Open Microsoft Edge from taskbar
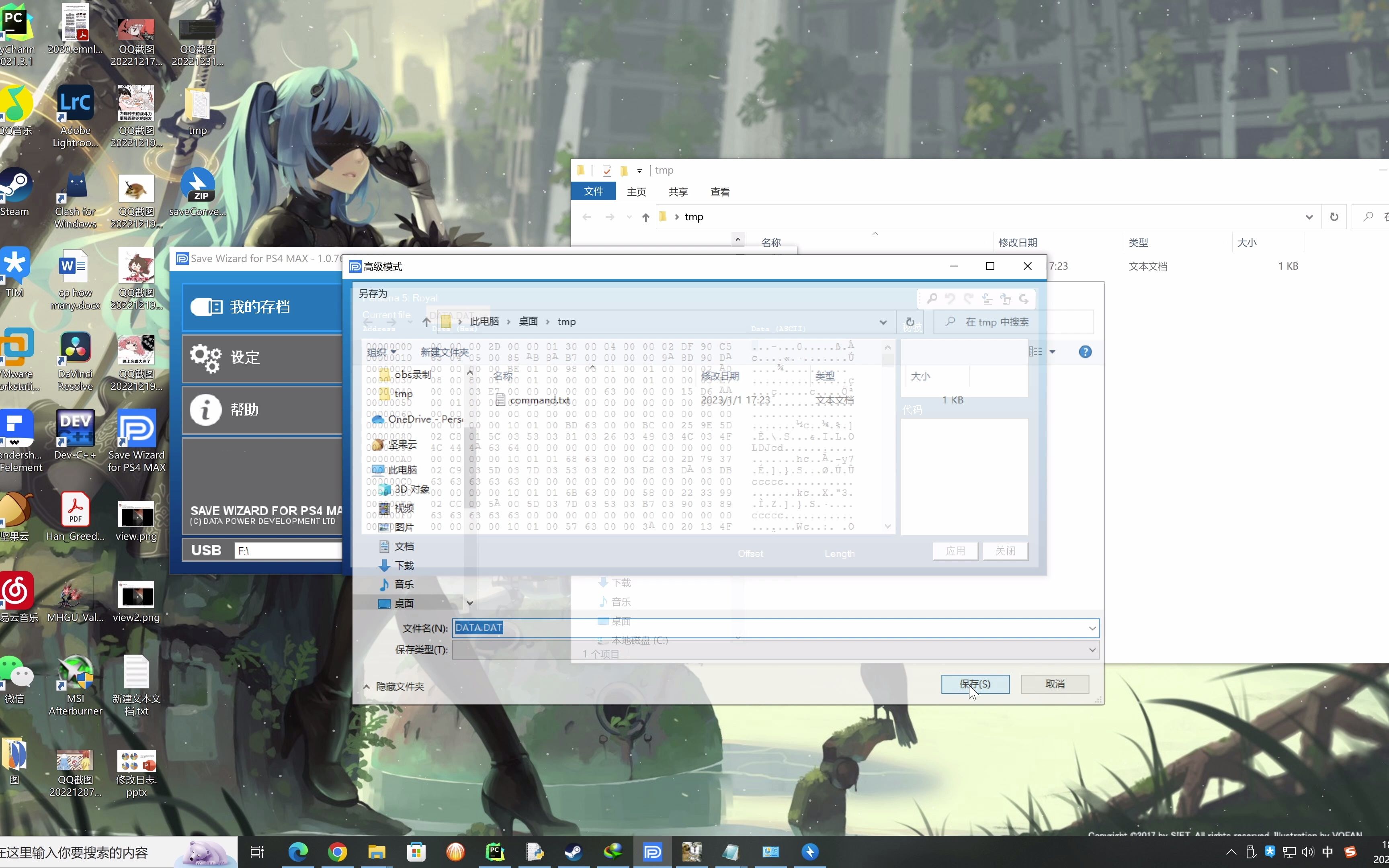This screenshot has width=1389, height=868. (298, 852)
